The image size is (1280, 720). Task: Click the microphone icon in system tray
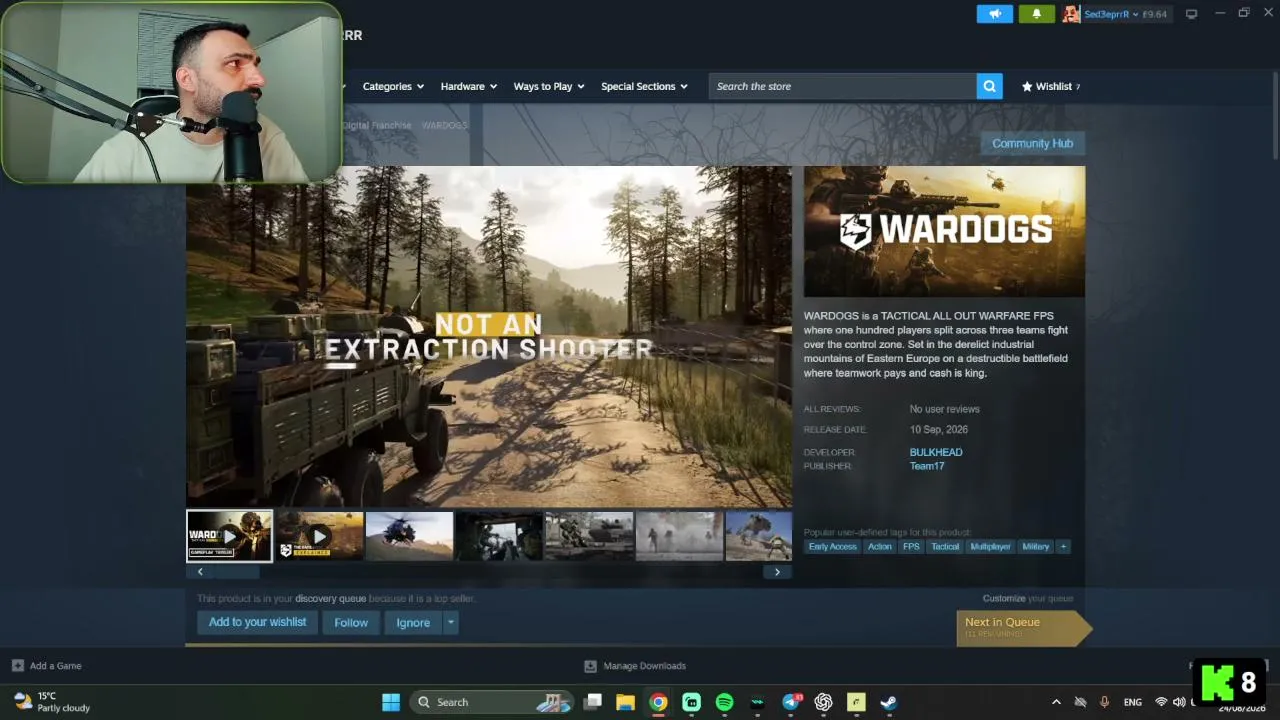[1105, 702]
